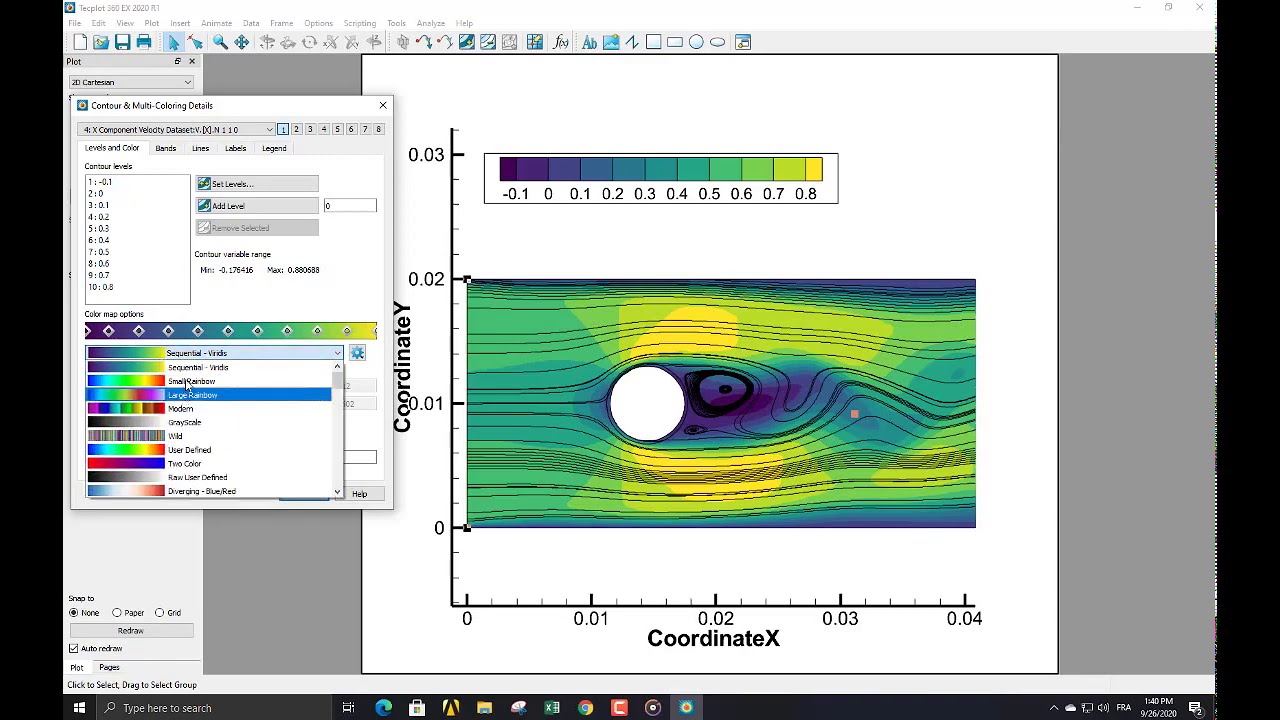Viewport: 1280px width, 720px height.
Task: Open the 2D Cartesian plot type dropdown
Action: [x=131, y=82]
